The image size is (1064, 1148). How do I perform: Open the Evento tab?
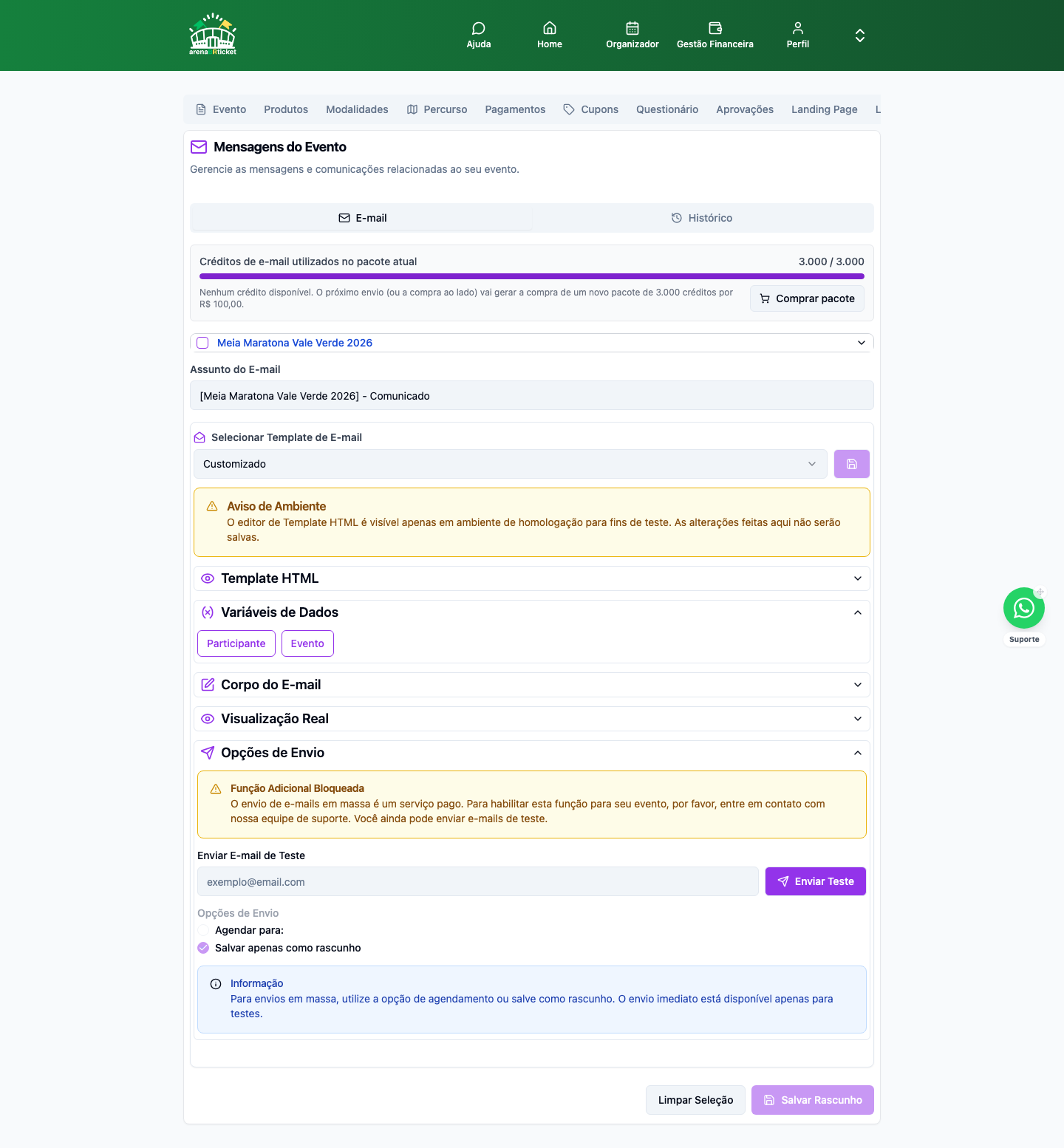(x=221, y=109)
